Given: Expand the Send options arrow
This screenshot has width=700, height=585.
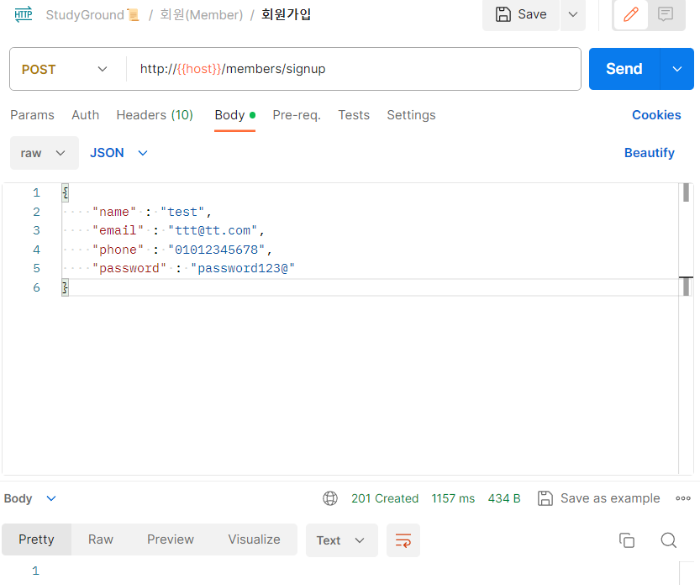Looking at the screenshot, I should [x=677, y=69].
